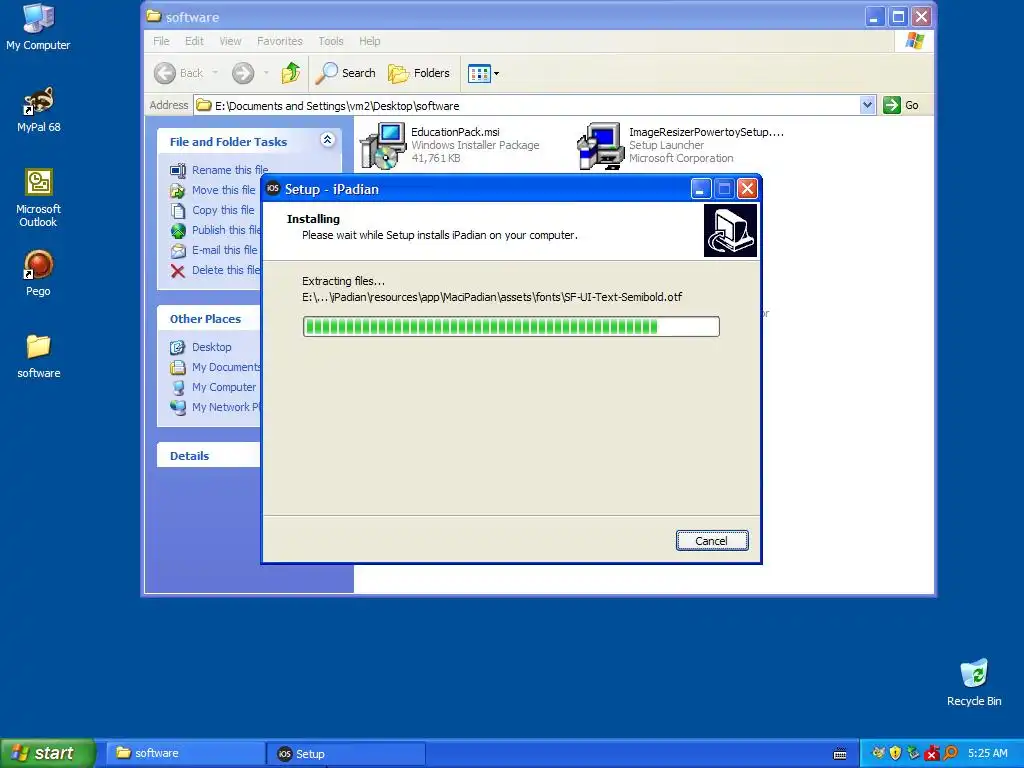Image resolution: width=1024 pixels, height=768 pixels.
Task: Click the red X network tray icon
Action: pos(931,753)
